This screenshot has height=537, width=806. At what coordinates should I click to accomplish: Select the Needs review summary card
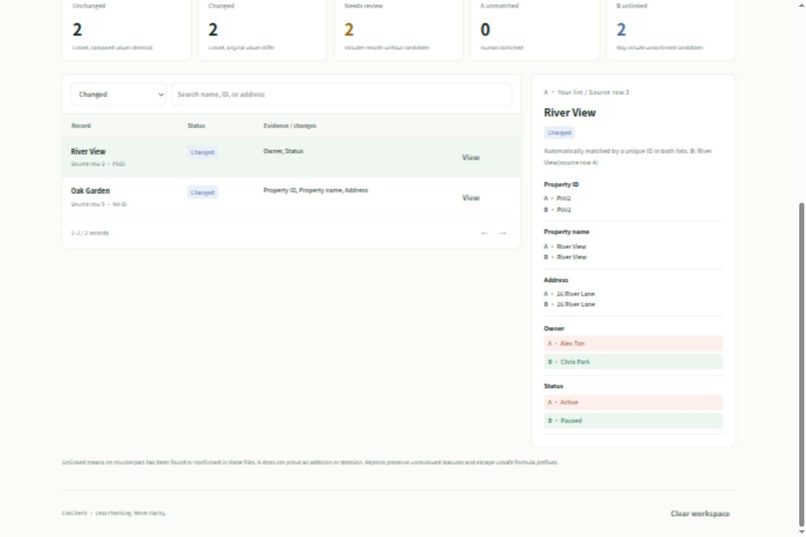[x=398, y=29]
